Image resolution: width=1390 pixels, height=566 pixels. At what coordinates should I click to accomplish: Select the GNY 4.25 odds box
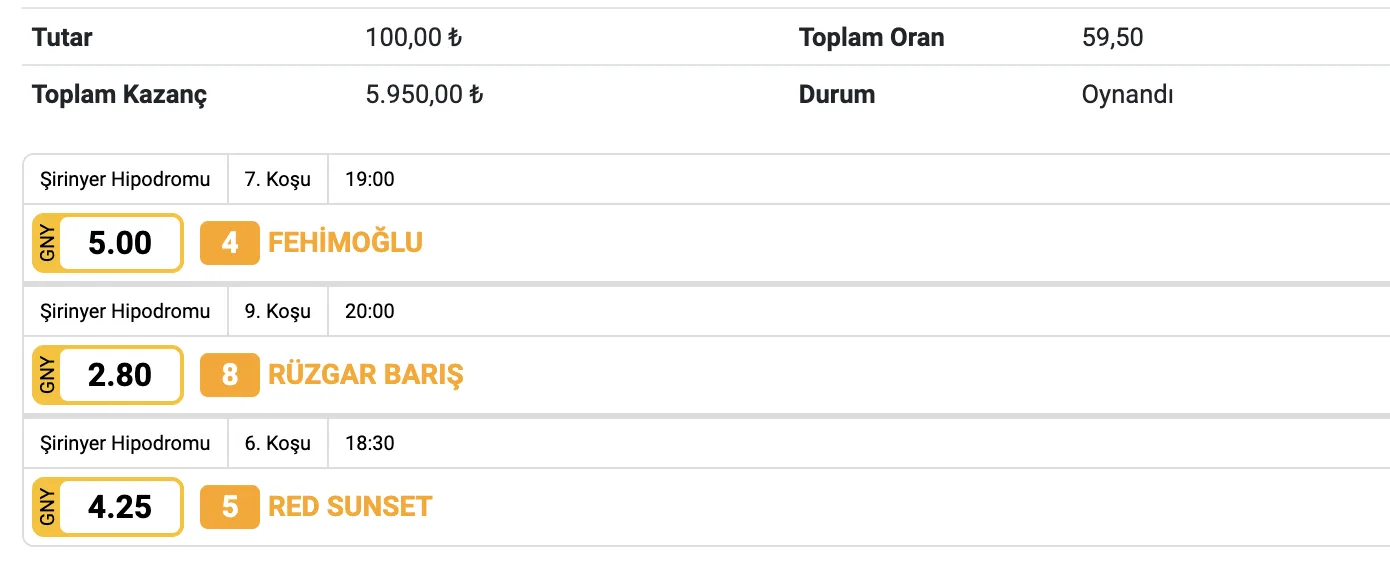coord(108,507)
